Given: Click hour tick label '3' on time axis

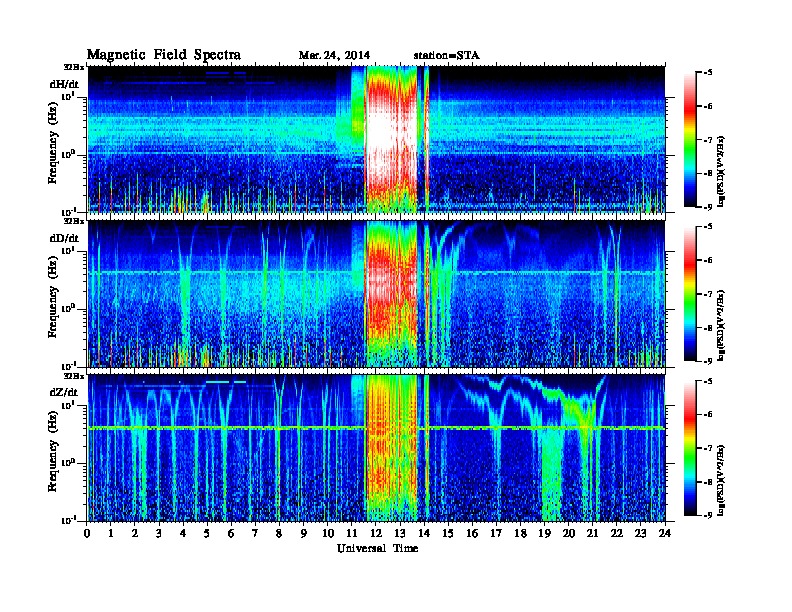Looking at the screenshot, I should point(159,533).
